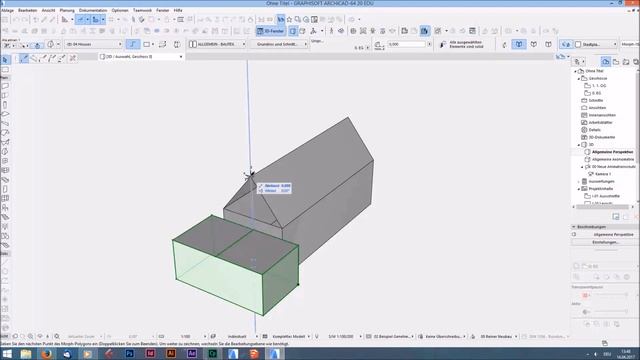Open the 3D / Auswahl, Geschoss tab dropdown
Viewport: 640px width, 360px height.
tap(141, 57)
